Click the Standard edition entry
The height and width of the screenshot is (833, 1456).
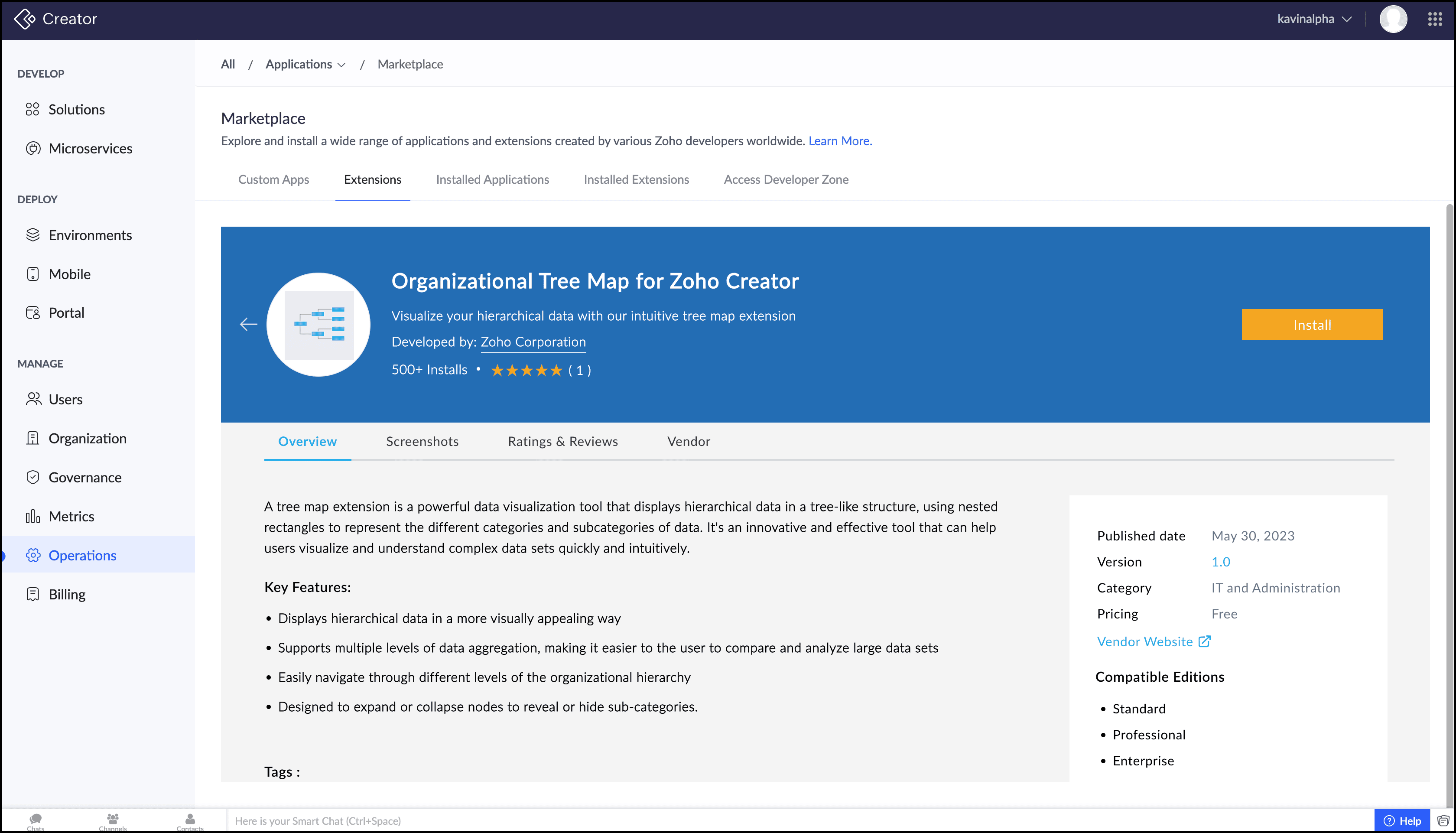click(x=1139, y=709)
